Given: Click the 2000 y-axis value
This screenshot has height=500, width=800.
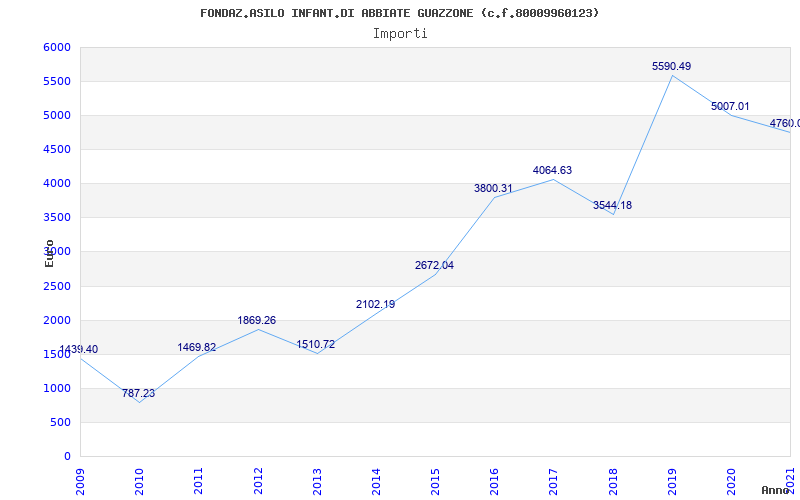Looking at the screenshot, I should (x=57, y=320).
